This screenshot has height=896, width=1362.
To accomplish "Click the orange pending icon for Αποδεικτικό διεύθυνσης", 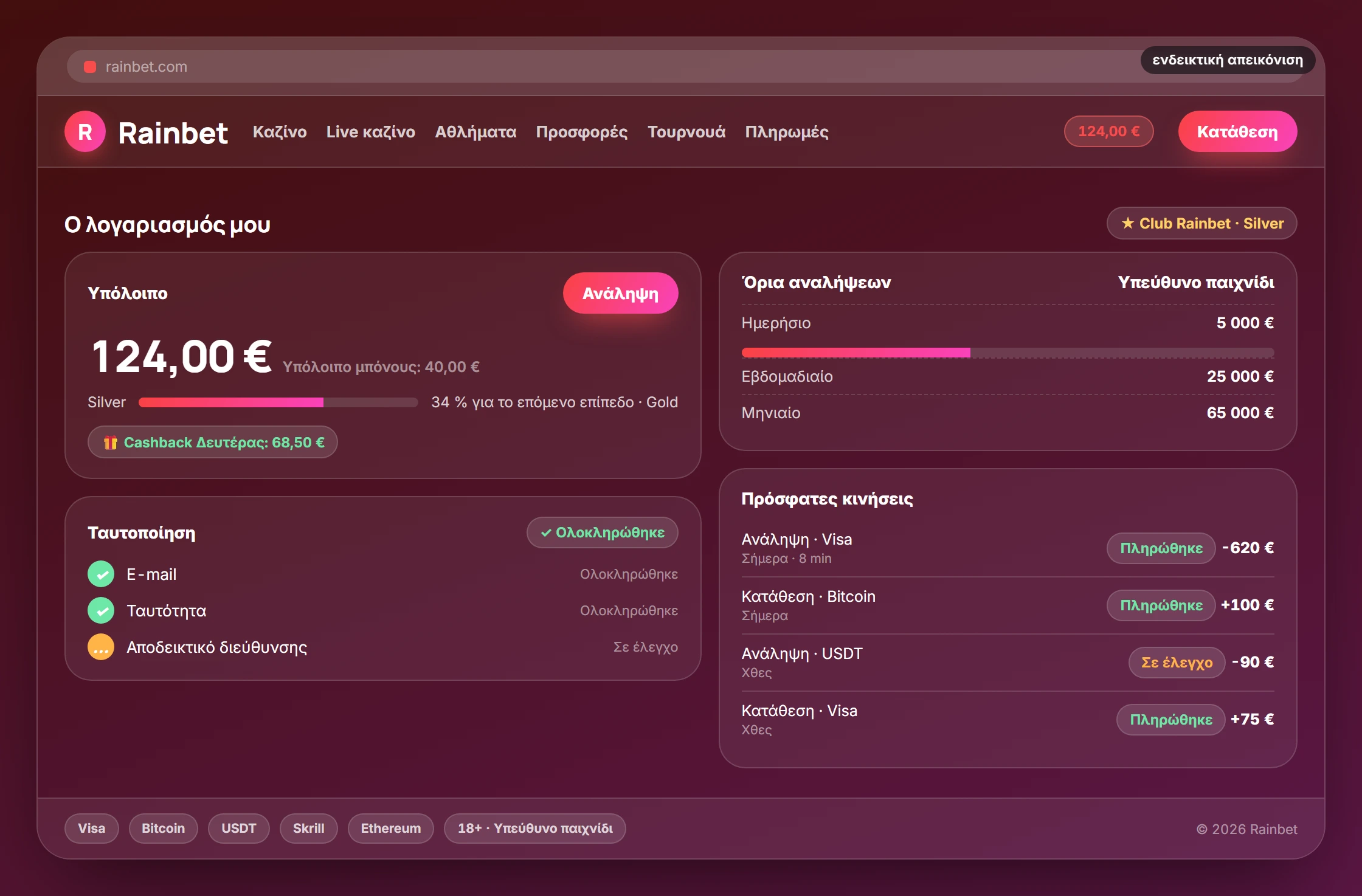I will coord(101,647).
